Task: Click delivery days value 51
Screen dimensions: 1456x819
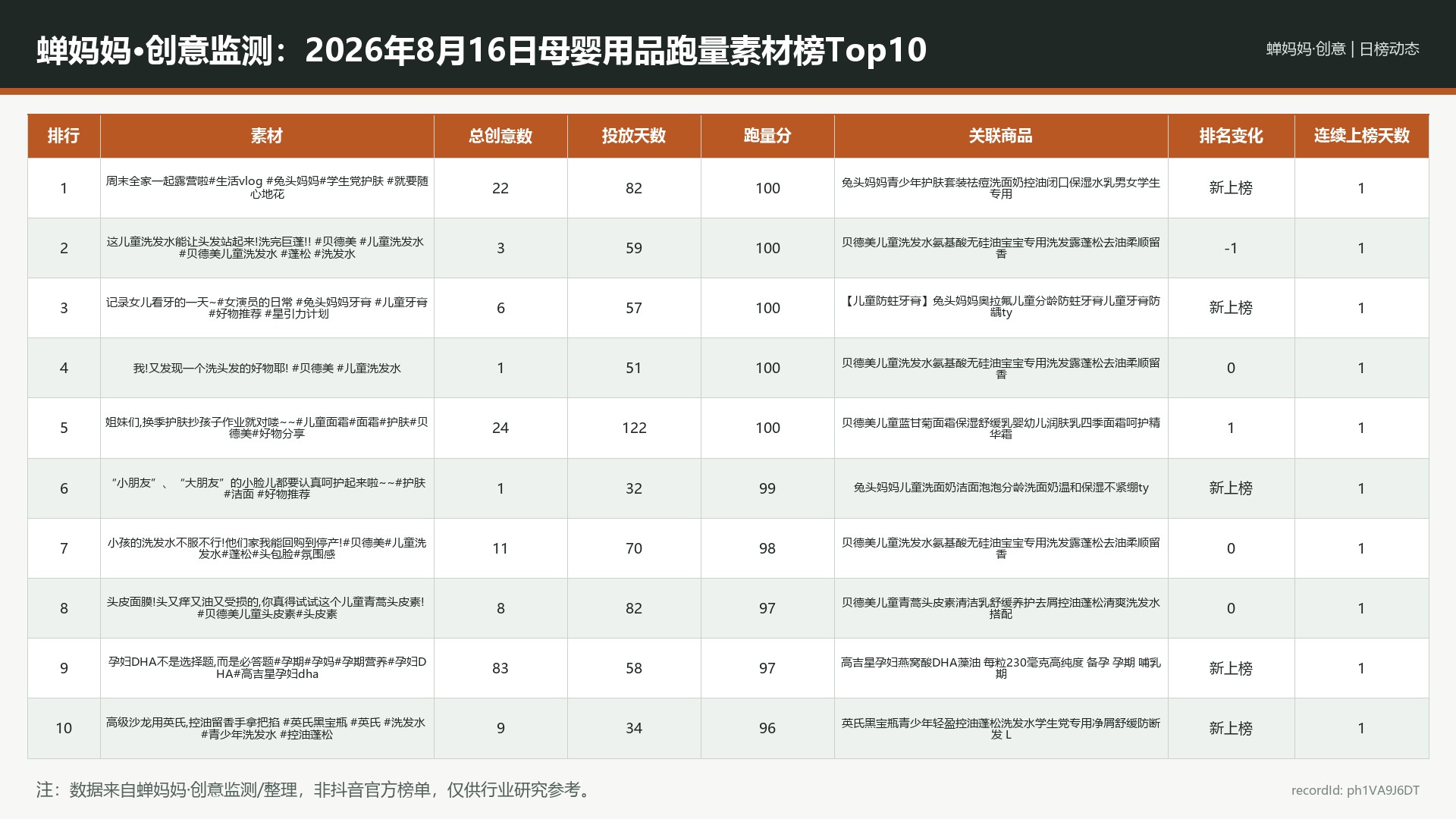Action: 634,368
